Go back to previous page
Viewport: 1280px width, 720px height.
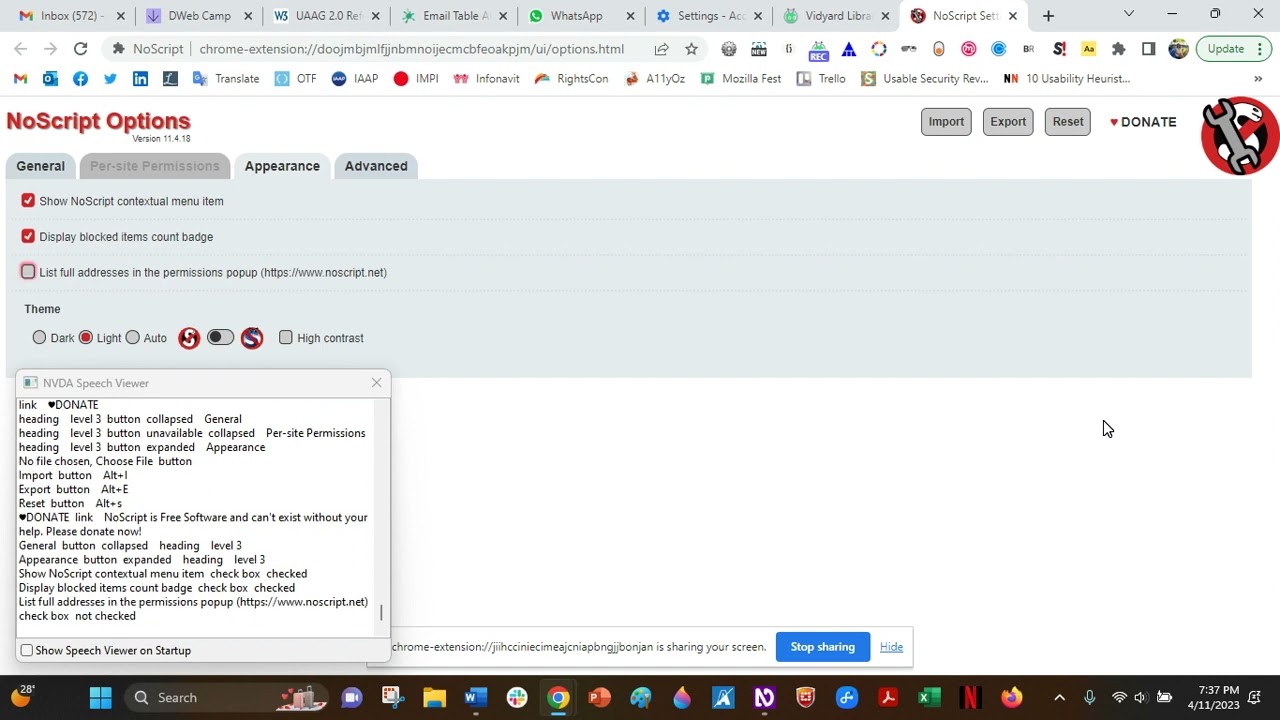[21, 49]
